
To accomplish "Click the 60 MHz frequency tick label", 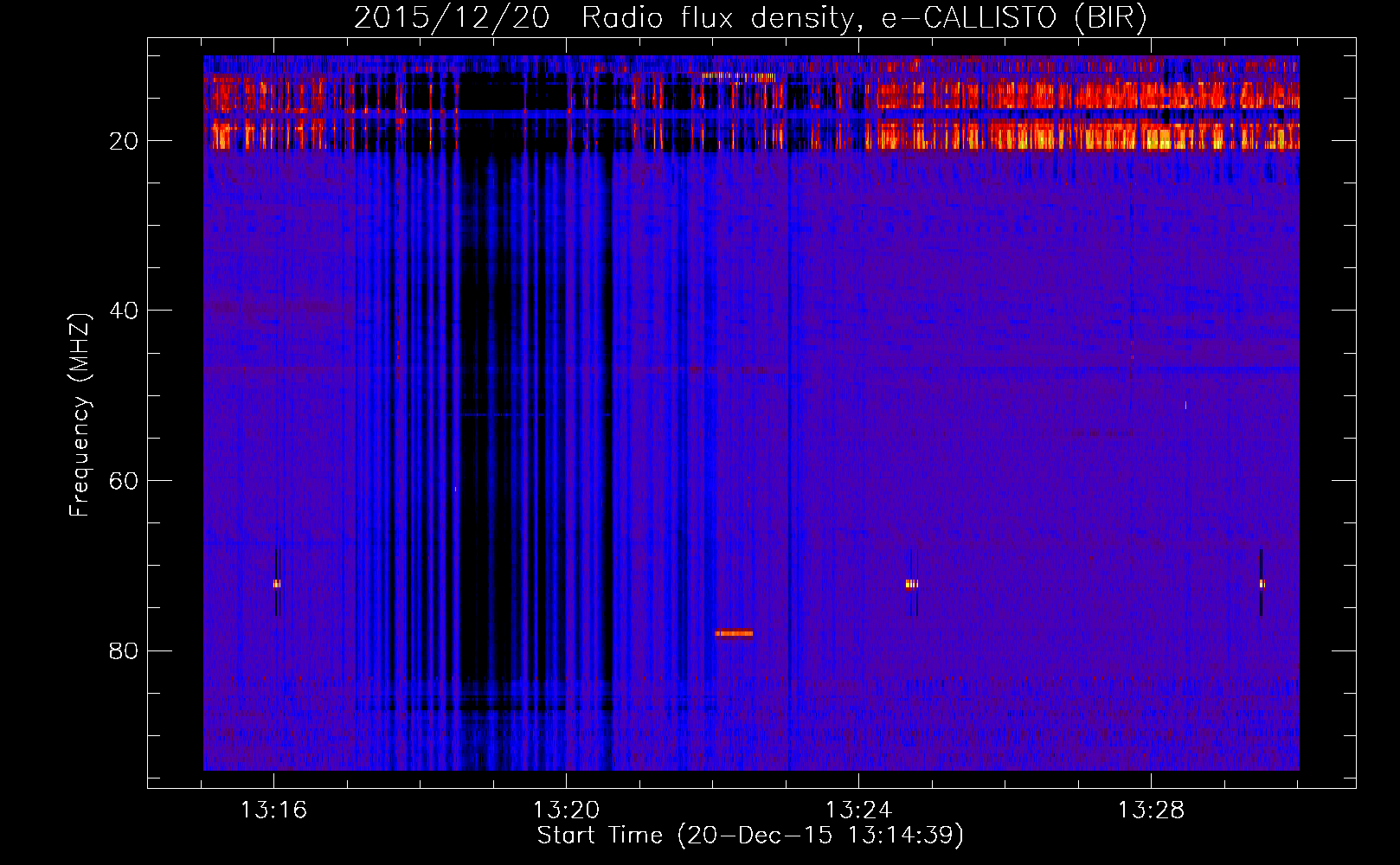I will point(124,481).
